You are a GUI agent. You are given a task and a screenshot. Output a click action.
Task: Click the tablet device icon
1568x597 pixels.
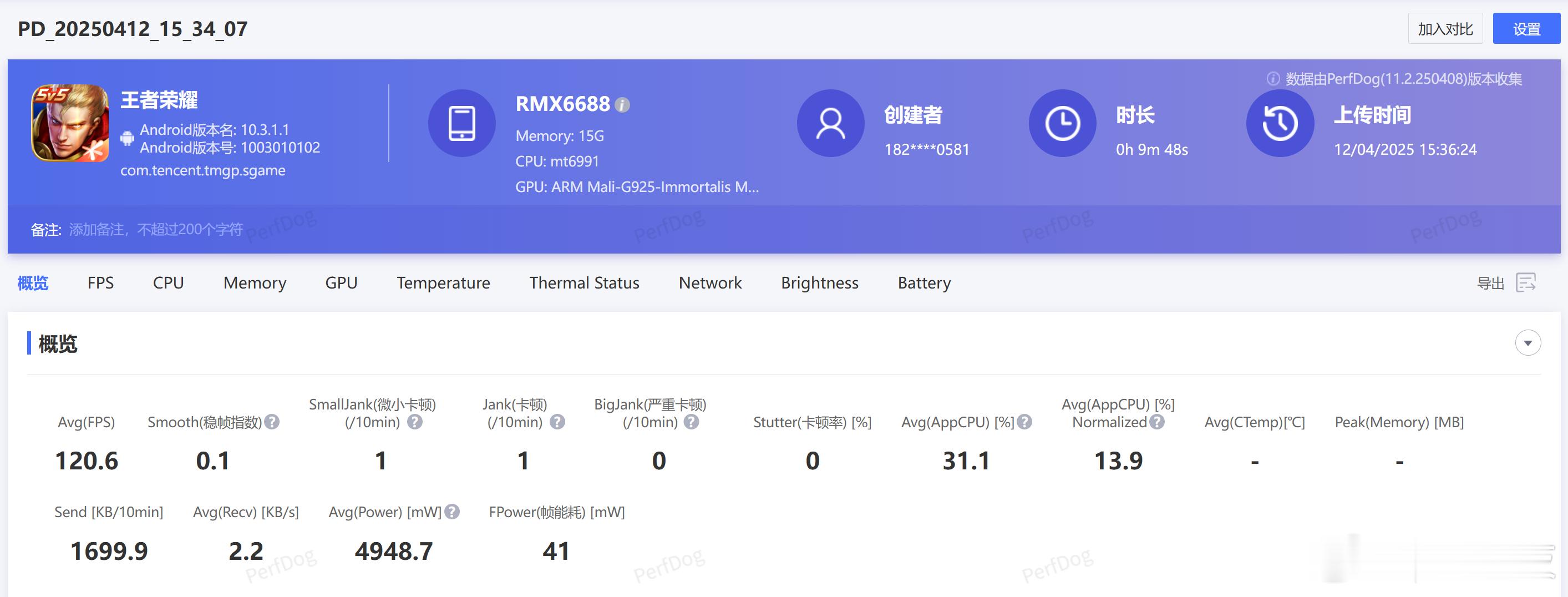tap(462, 123)
